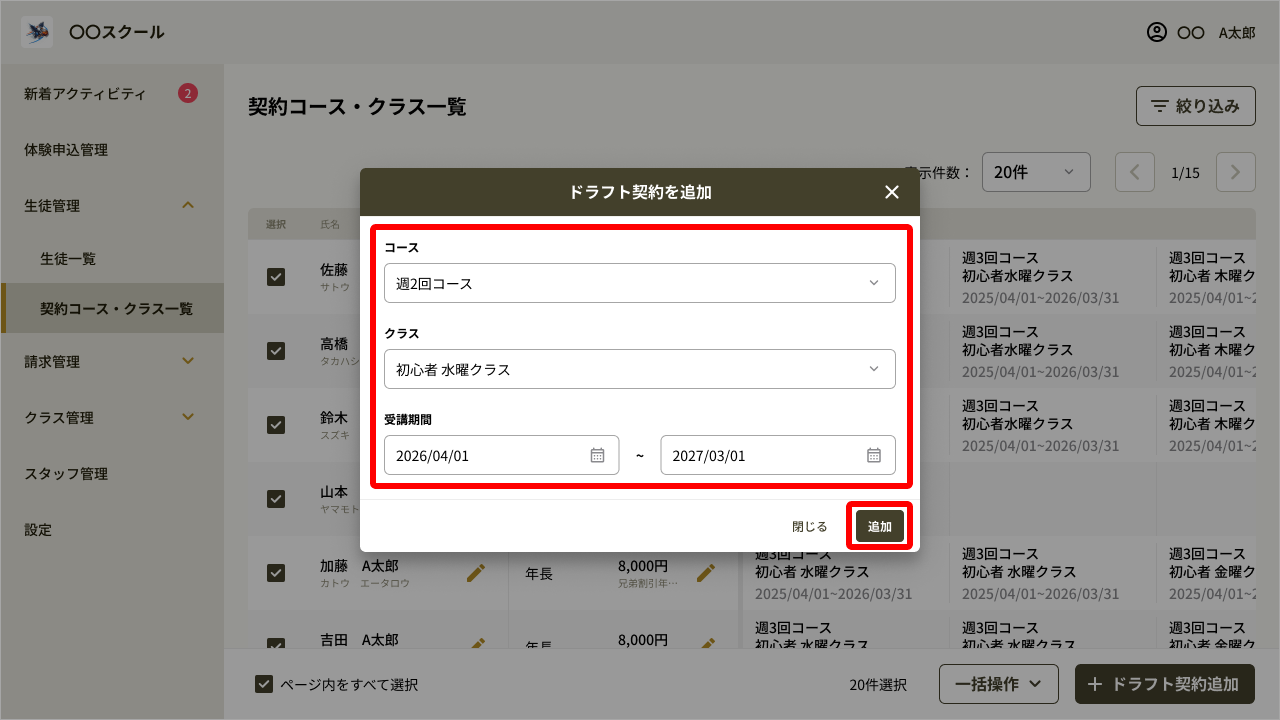Toggle the ページ内をすべて選択 checkbox
The height and width of the screenshot is (720, 1280).
[x=264, y=684]
